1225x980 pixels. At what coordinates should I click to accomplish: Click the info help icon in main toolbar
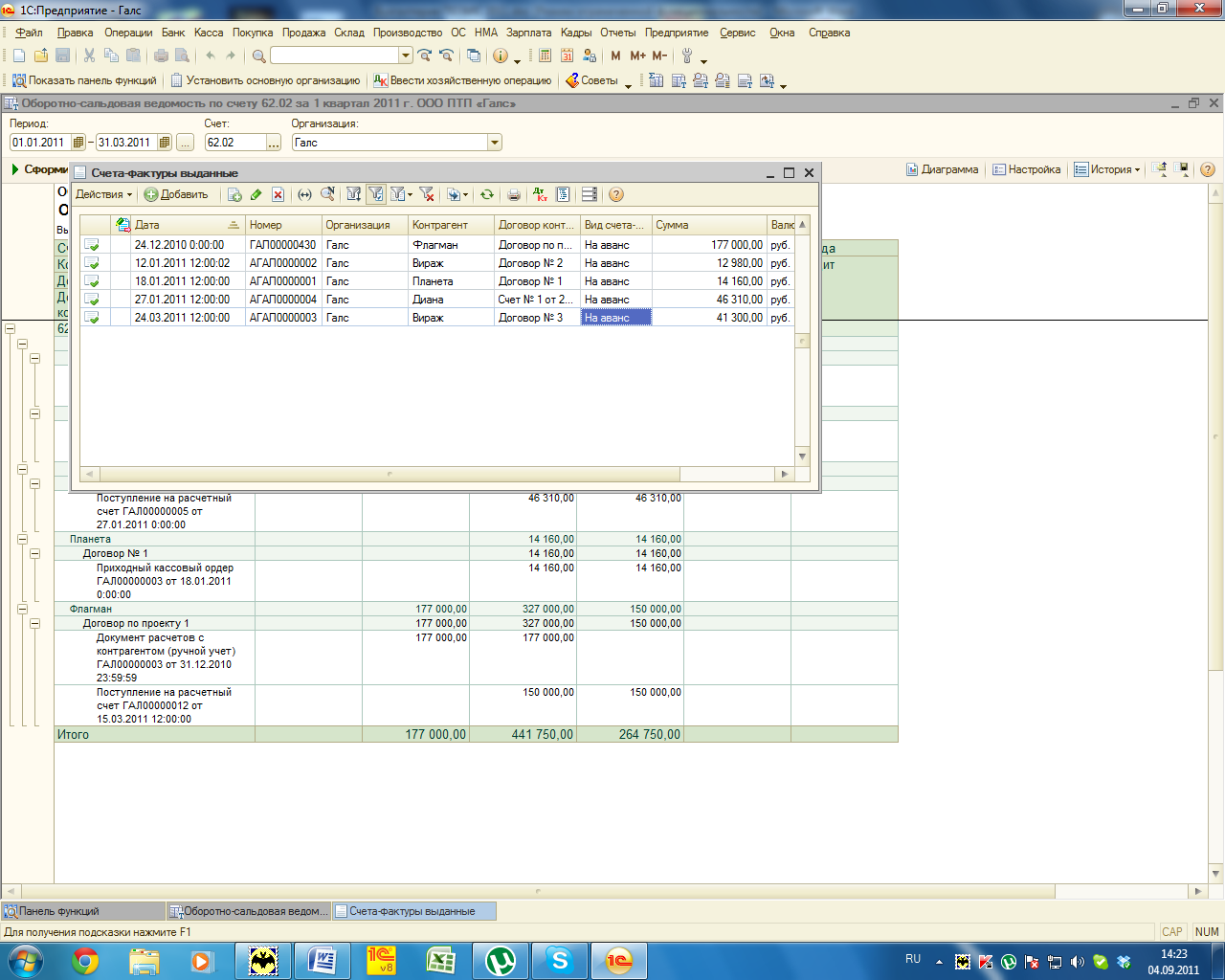coord(500,56)
